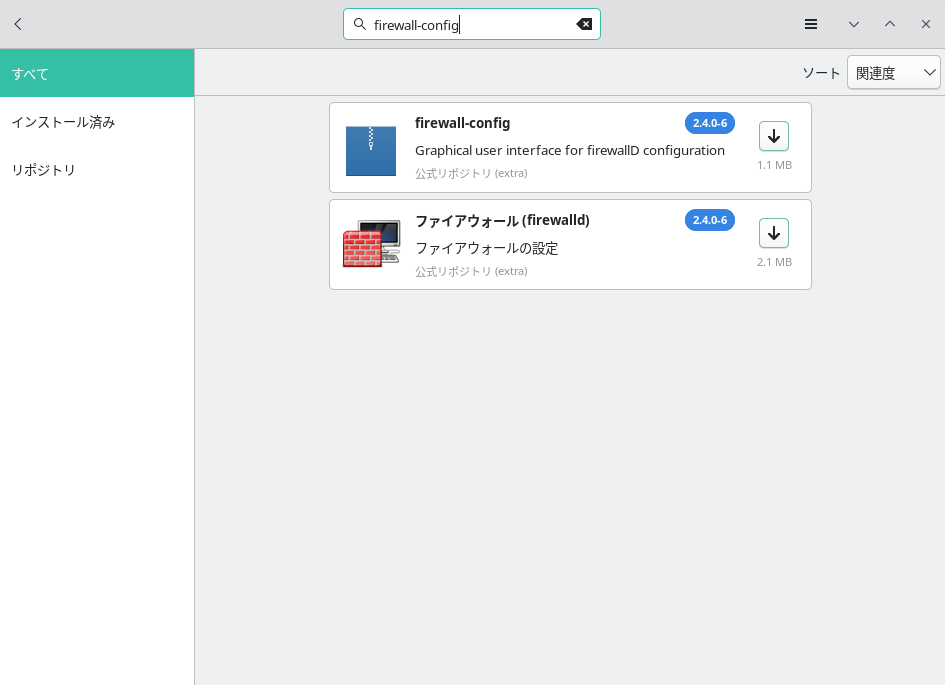Open the hamburger menu
The height and width of the screenshot is (685, 945).
pyautogui.click(x=811, y=24)
